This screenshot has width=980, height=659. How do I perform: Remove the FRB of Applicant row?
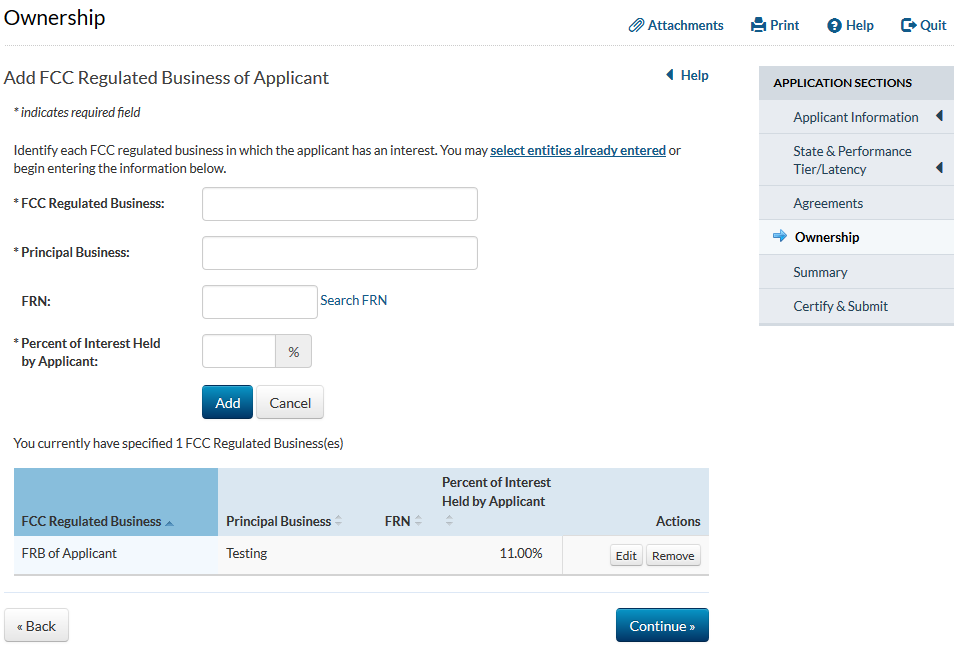[673, 556]
